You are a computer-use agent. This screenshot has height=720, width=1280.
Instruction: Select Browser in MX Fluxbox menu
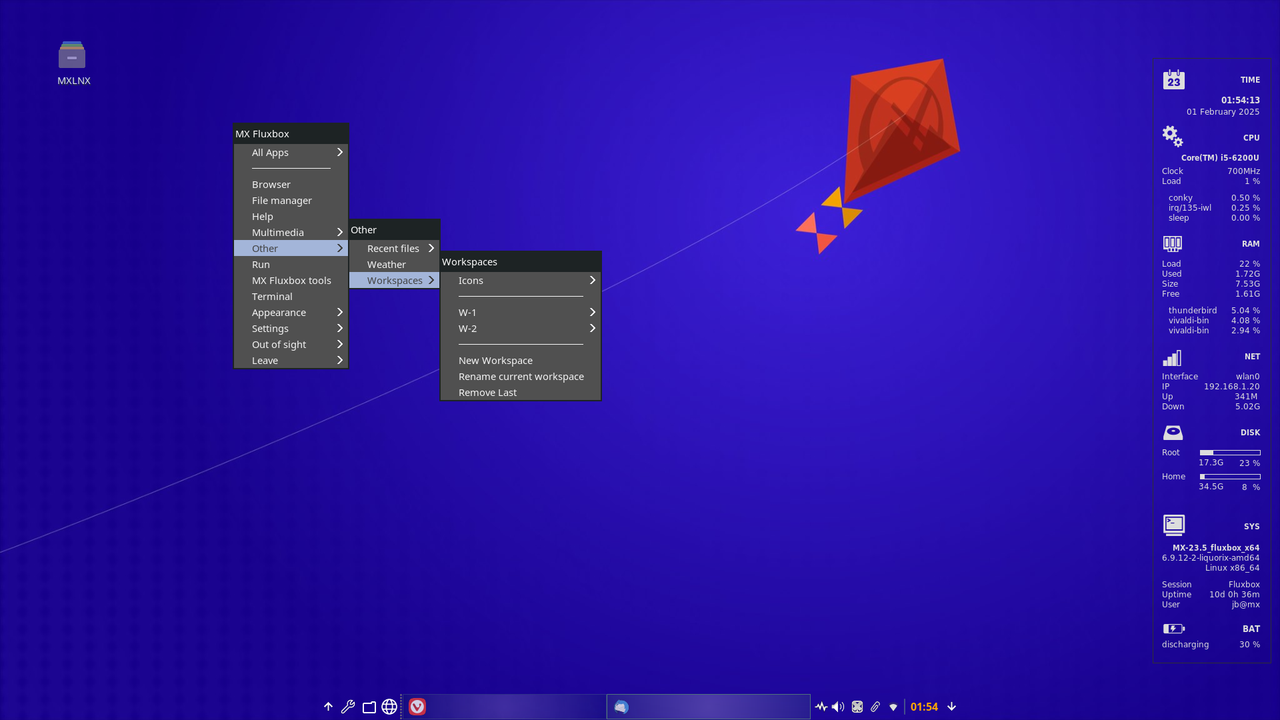[291, 184]
